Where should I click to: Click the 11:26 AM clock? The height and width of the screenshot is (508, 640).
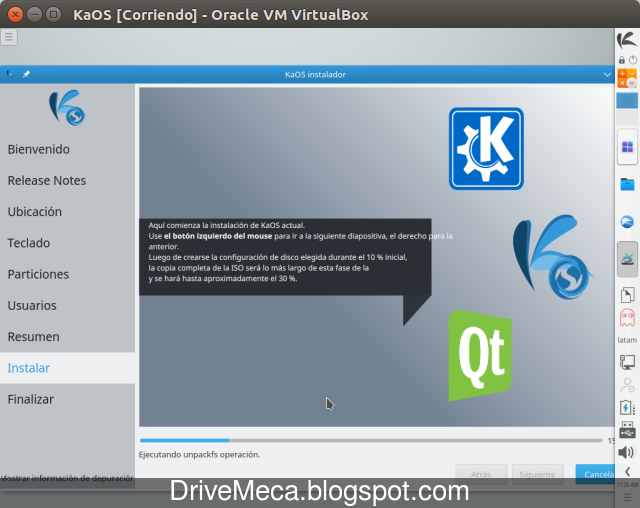627,485
